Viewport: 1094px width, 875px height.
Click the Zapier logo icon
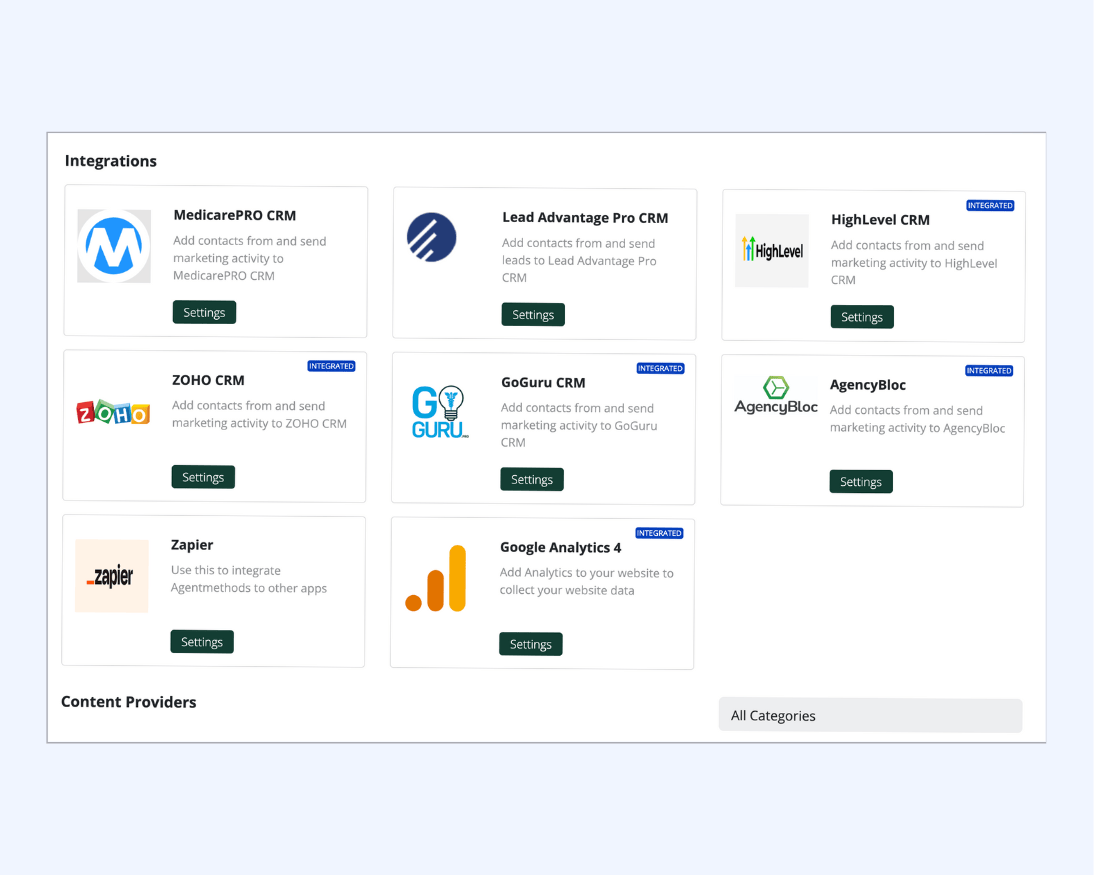[112, 576]
